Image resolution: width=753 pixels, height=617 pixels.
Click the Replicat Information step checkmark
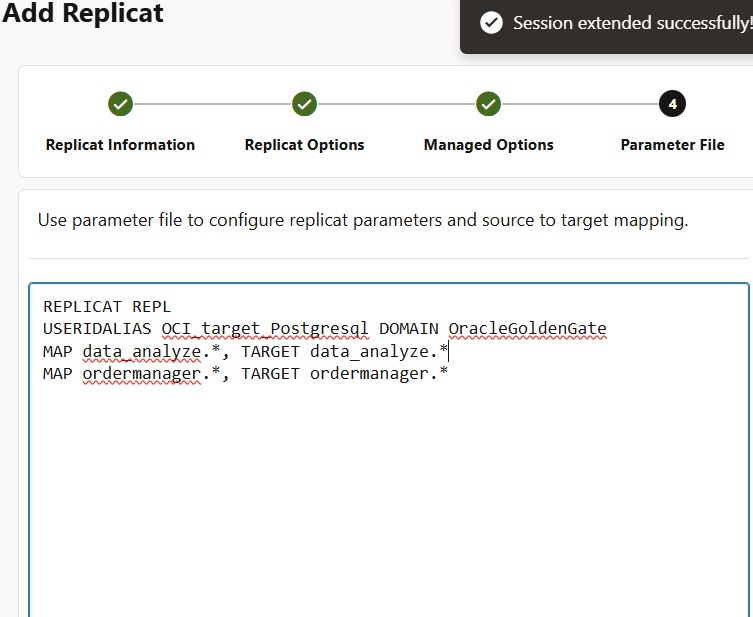point(120,104)
